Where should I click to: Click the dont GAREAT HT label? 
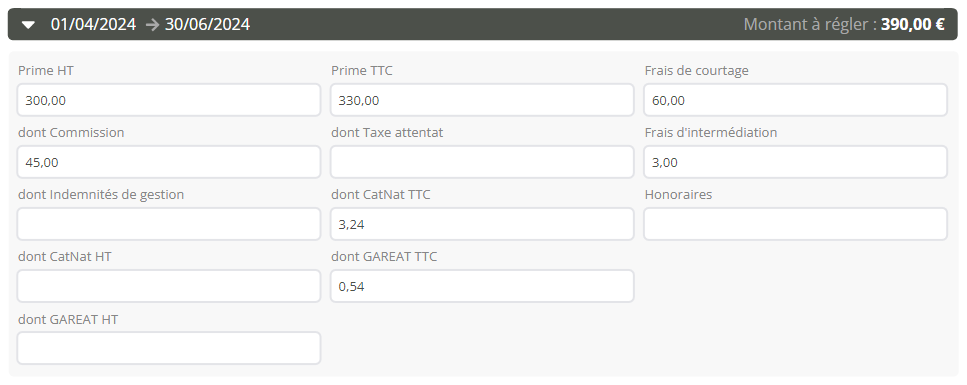point(68,320)
